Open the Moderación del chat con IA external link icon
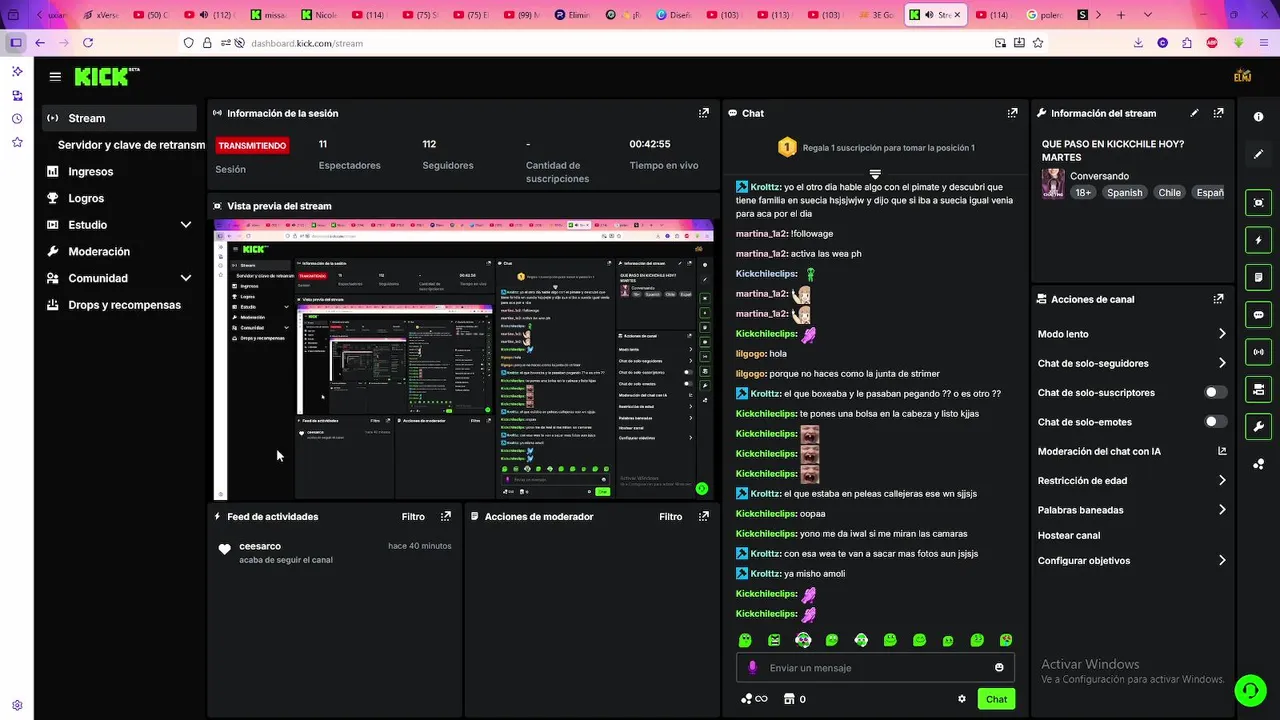 click(1222, 451)
